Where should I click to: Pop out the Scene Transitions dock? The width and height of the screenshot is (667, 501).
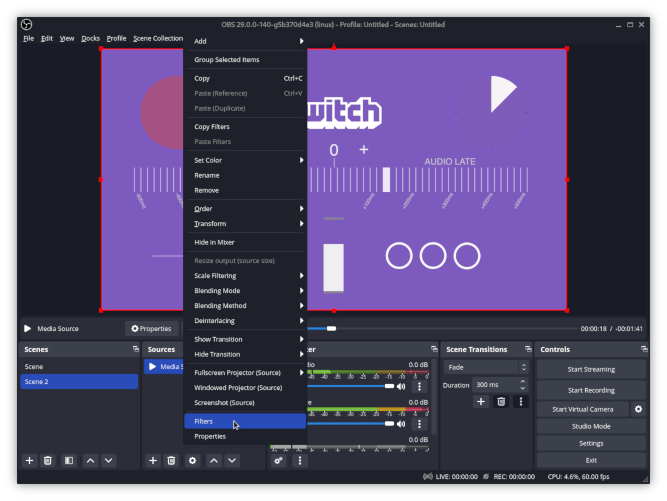click(x=528, y=349)
